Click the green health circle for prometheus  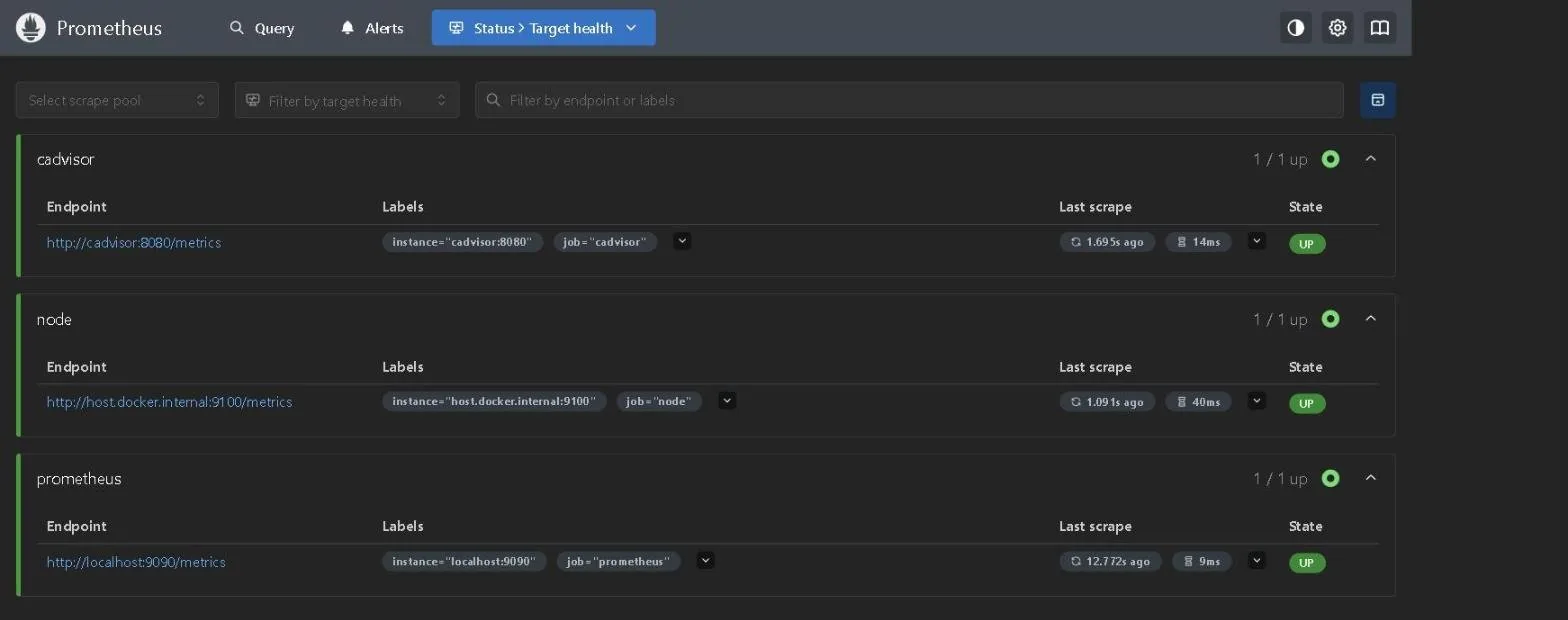pos(1330,478)
